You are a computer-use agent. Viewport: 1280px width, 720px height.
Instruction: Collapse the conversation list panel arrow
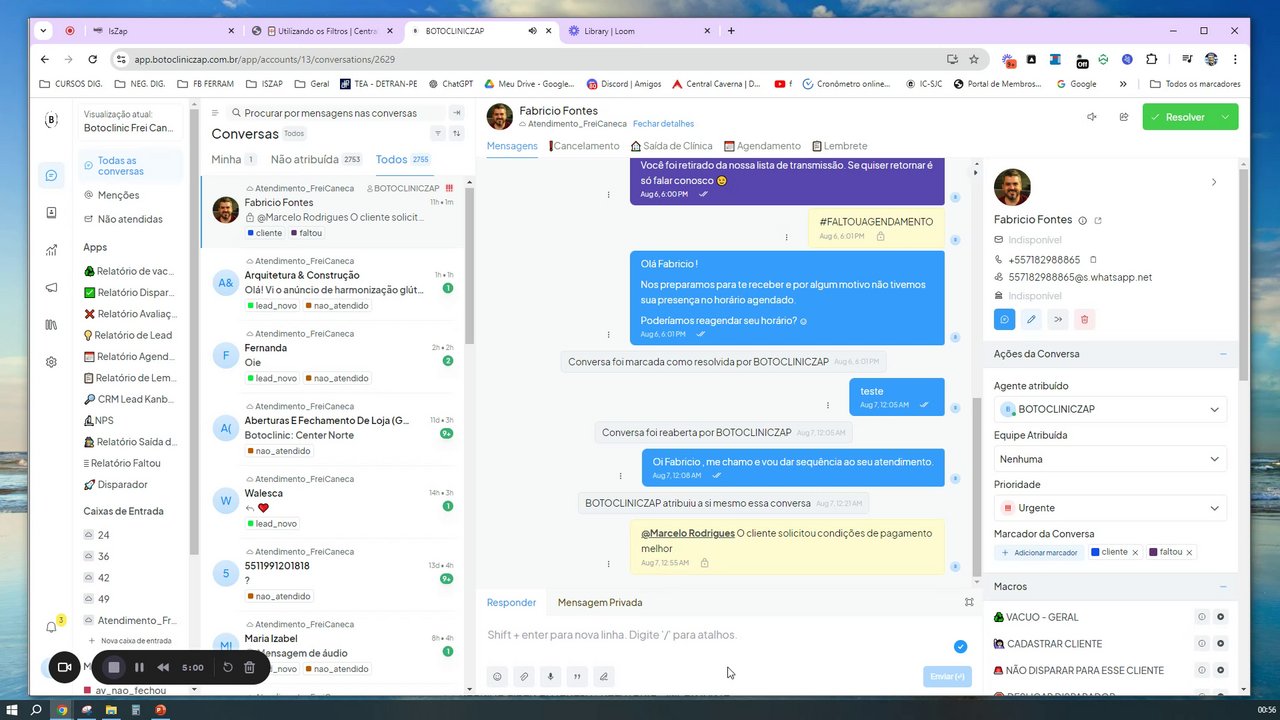point(457,113)
